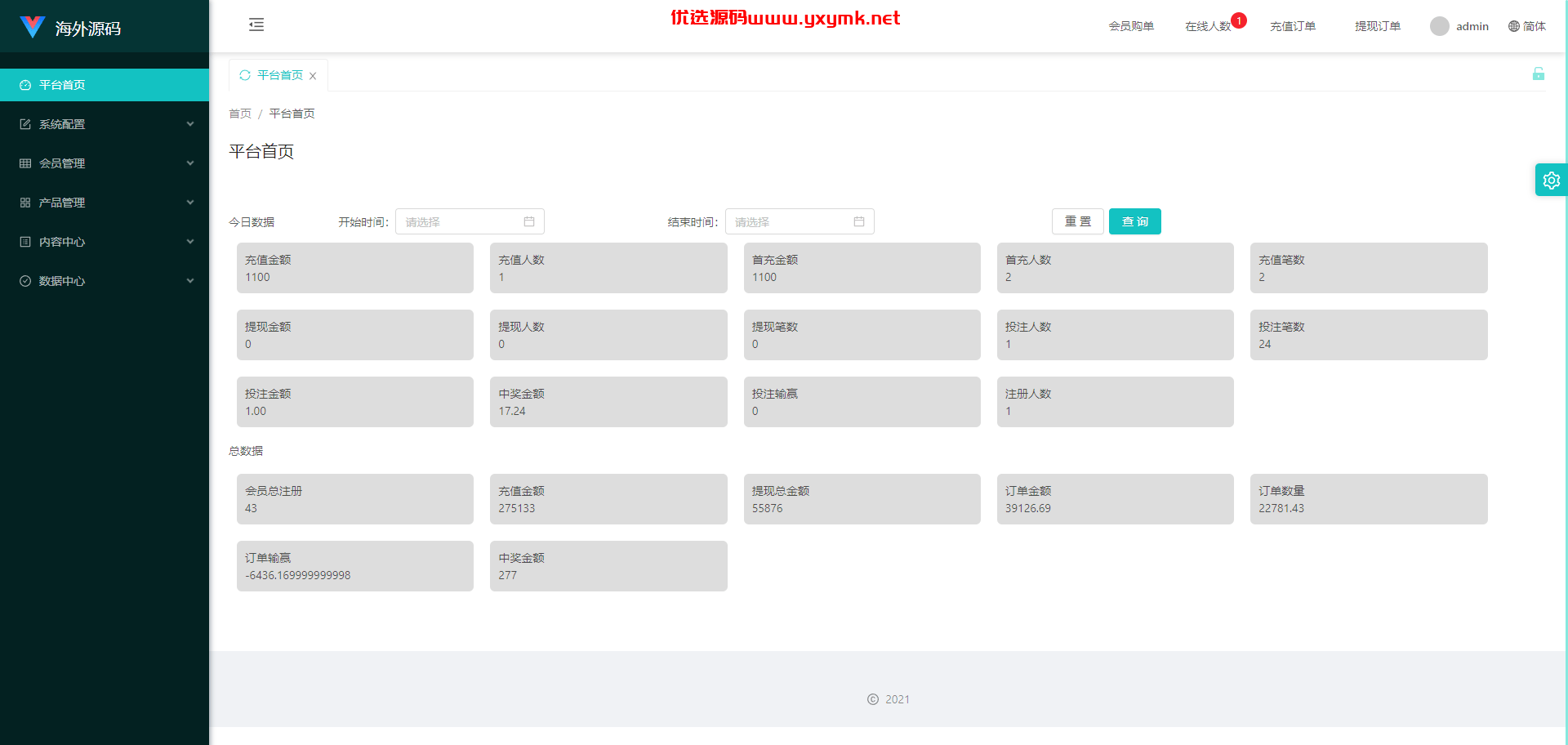Open 充值订单 in the top bar
This screenshot has width=1568, height=745.
pos(1293,26)
